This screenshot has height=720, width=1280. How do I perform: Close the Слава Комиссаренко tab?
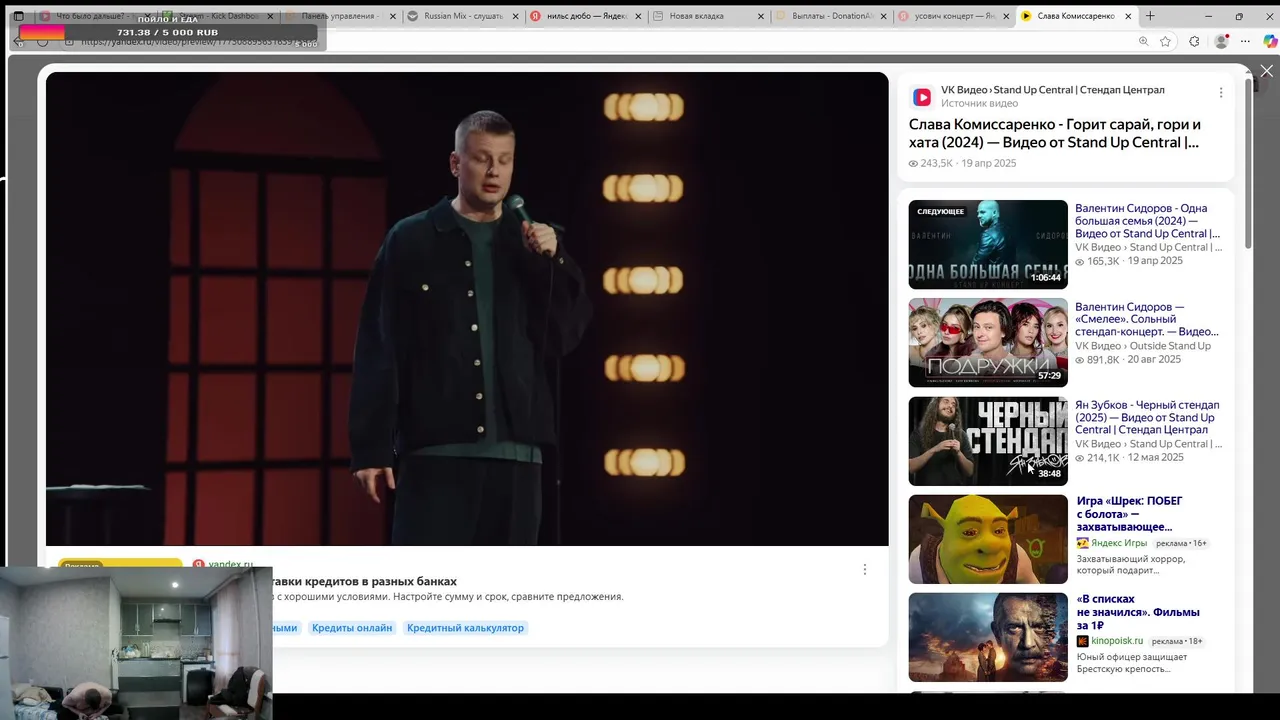[x=1128, y=16]
